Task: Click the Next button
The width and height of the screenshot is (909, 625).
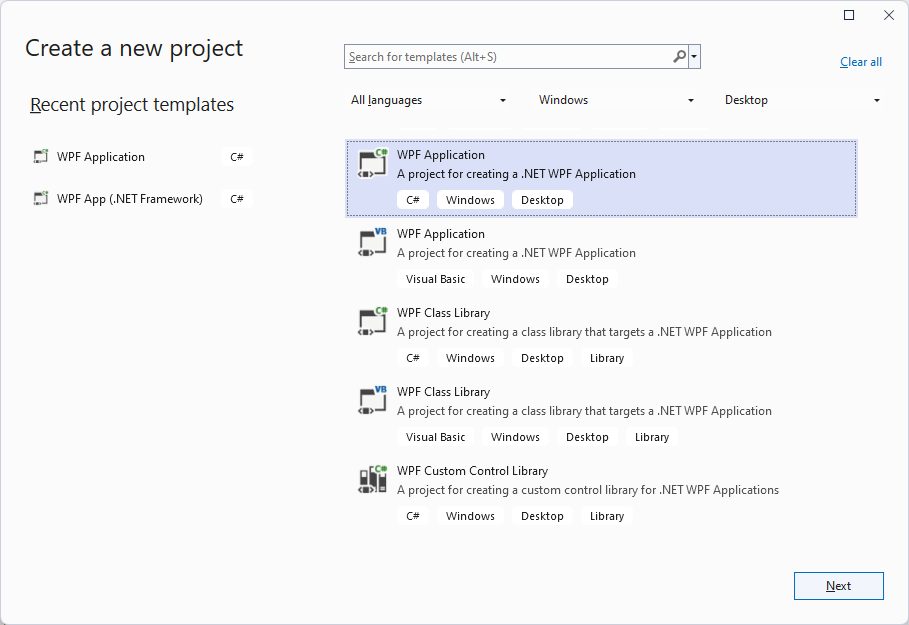Action: [838, 586]
